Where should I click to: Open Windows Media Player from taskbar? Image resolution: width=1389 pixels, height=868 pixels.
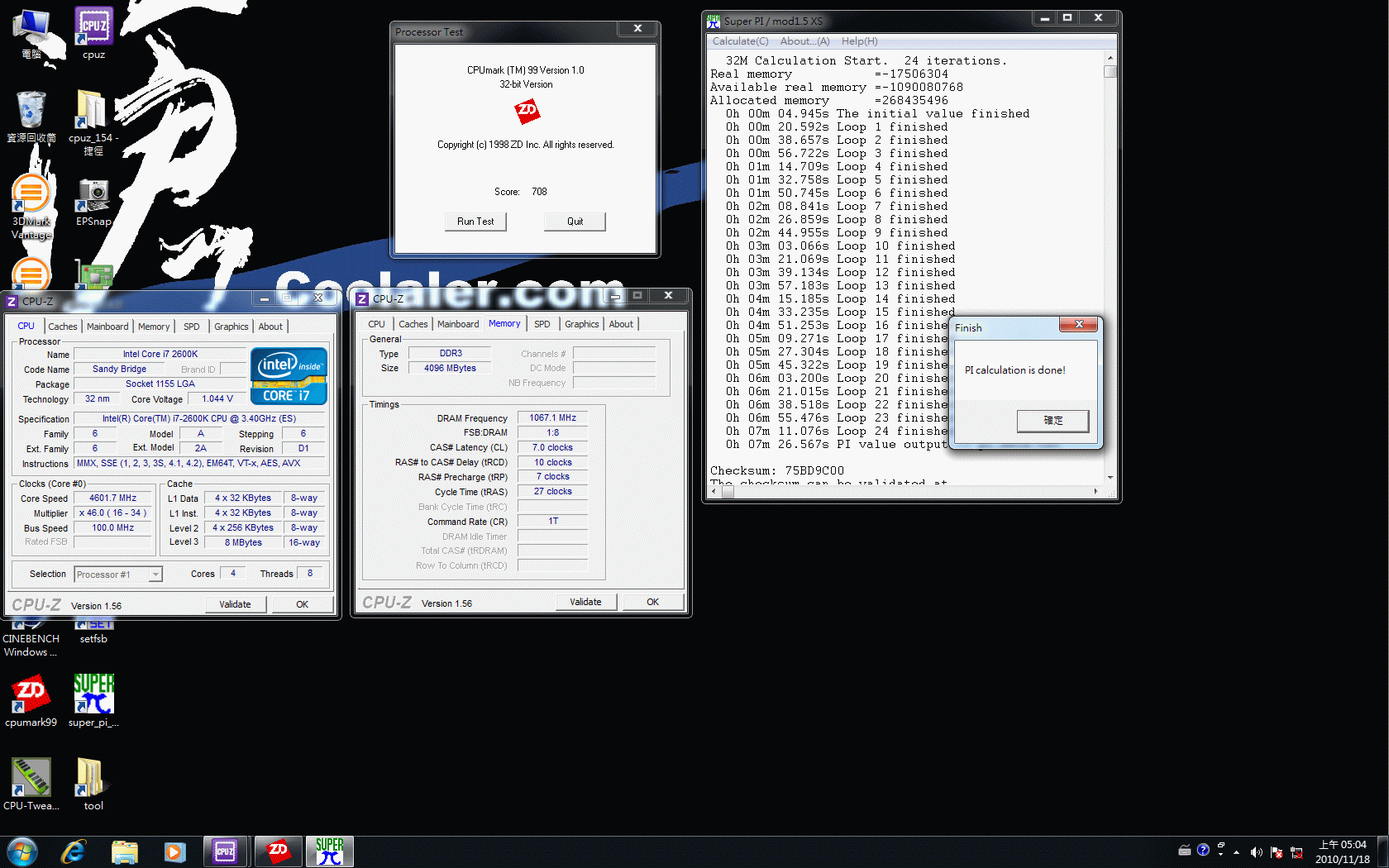(174, 851)
